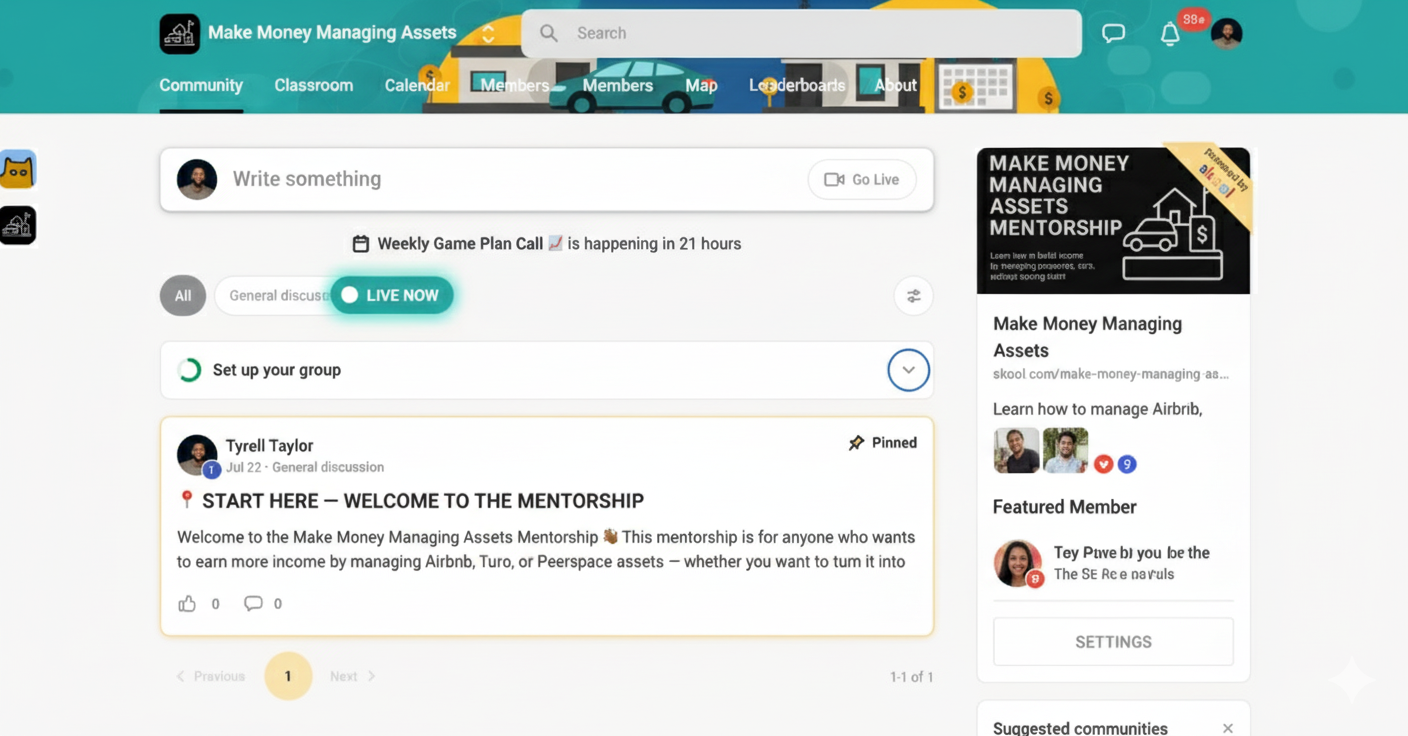Click the search magnifier icon

[x=549, y=33]
